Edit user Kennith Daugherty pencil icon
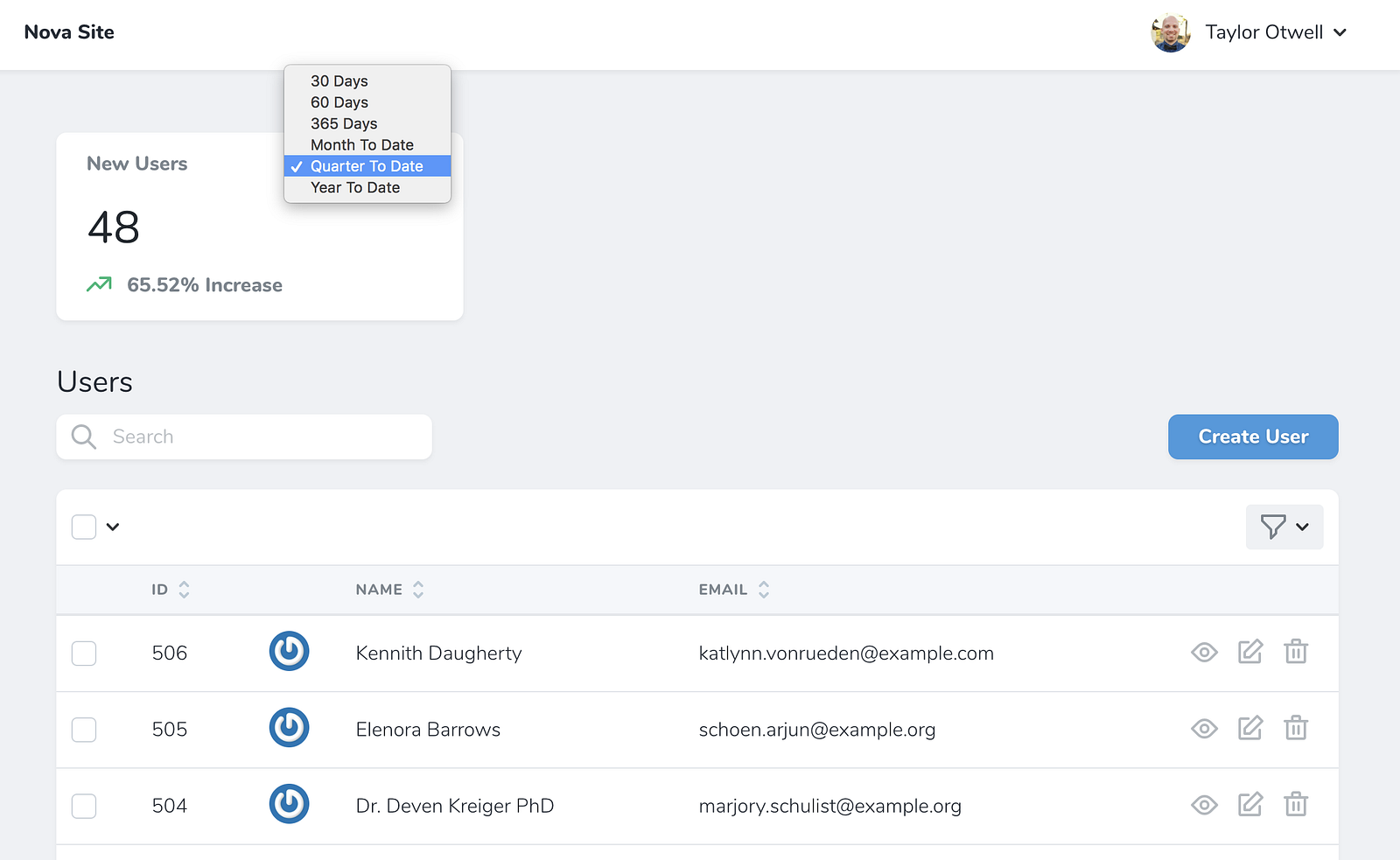1400x860 pixels. pos(1250,652)
